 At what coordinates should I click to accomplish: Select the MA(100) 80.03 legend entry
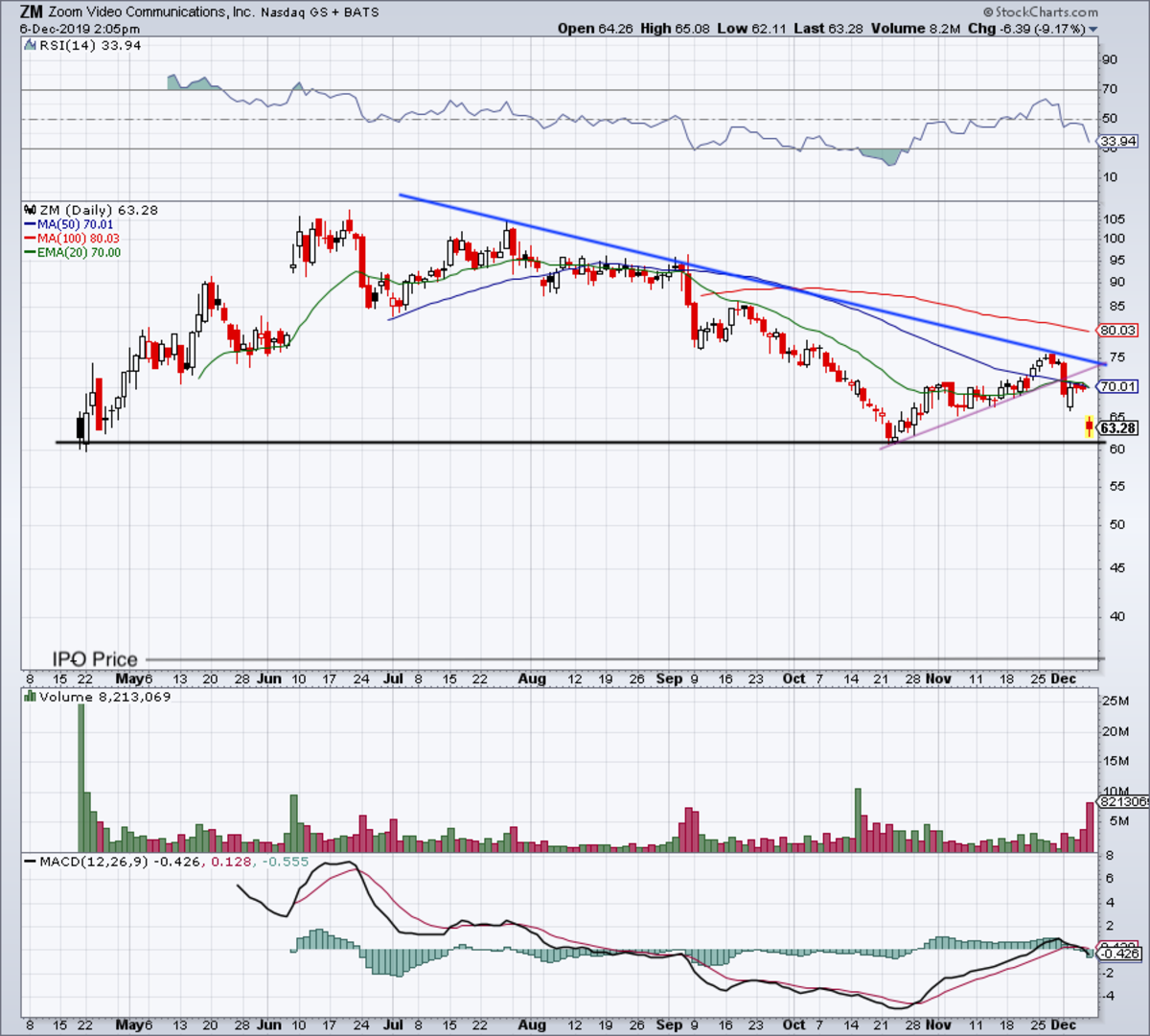[72, 239]
